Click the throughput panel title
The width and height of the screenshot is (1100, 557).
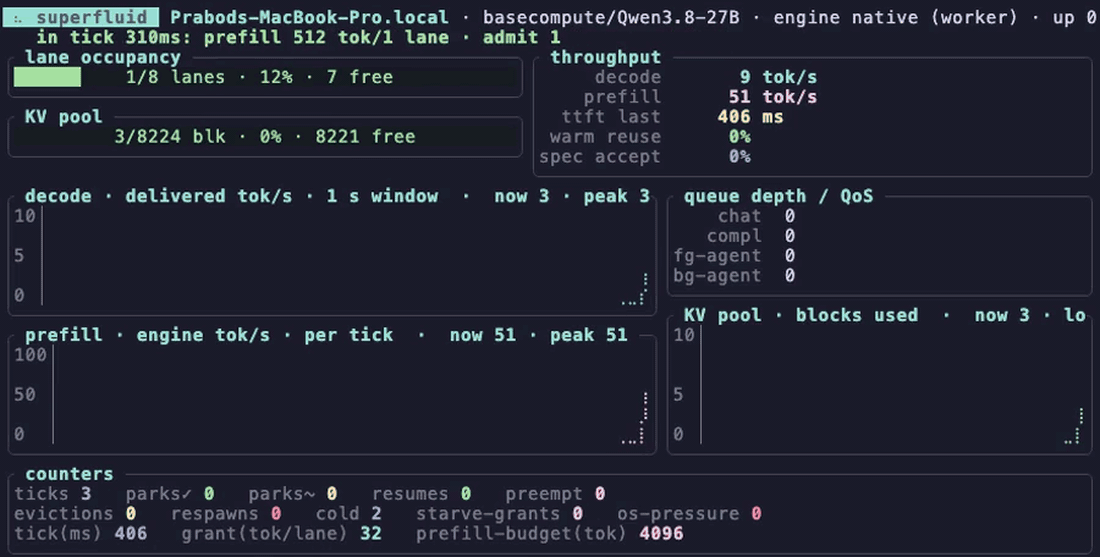(605, 57)
